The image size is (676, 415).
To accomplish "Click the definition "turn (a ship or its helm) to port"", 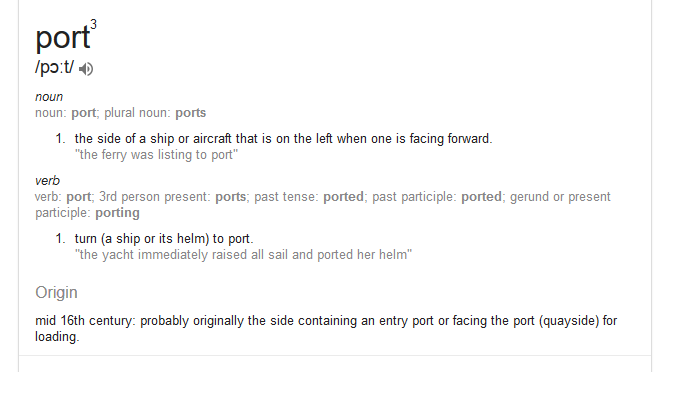I will coord(164,239).
